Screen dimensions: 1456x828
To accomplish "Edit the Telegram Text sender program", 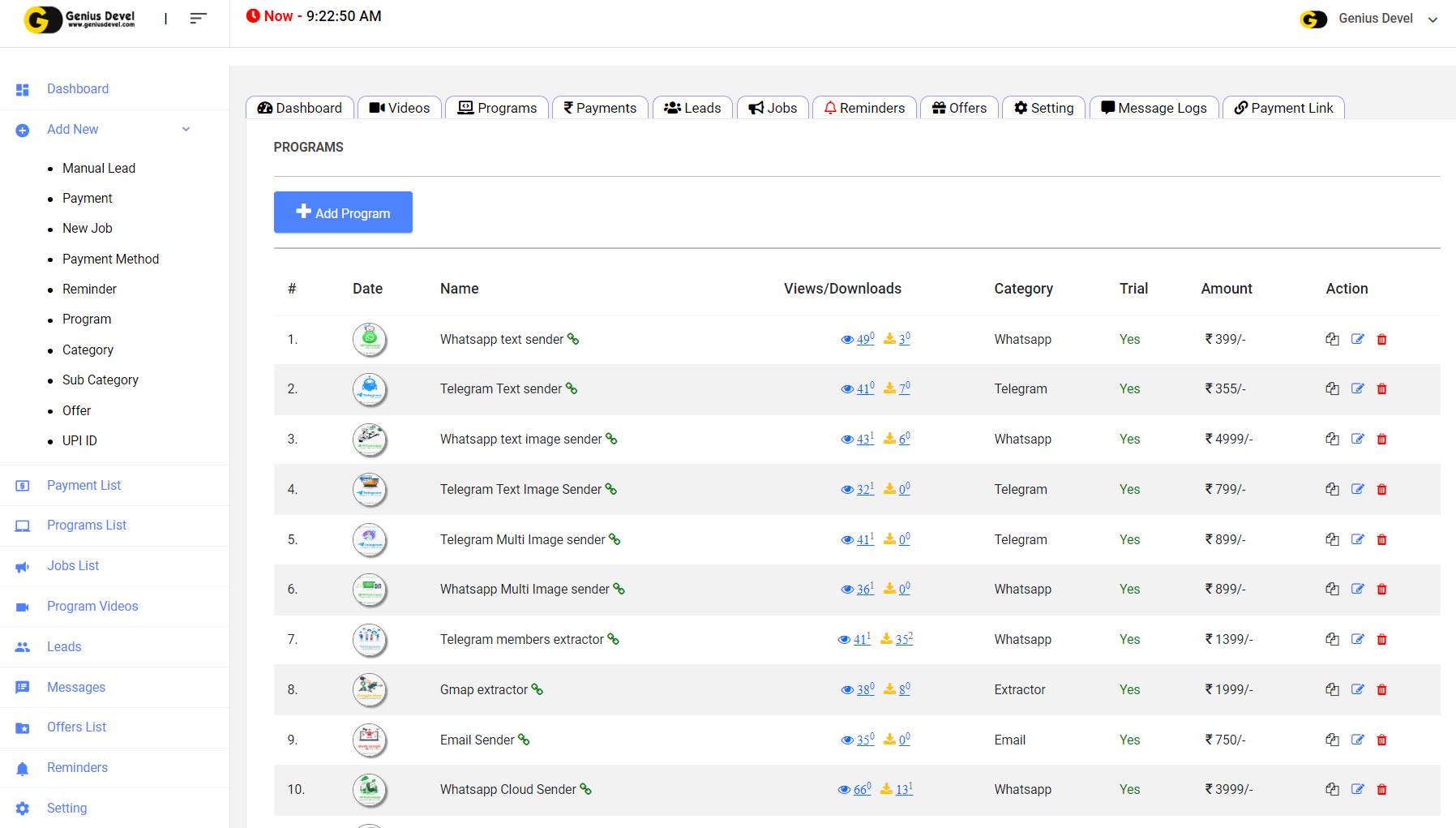I will [x=1357, y=389].
